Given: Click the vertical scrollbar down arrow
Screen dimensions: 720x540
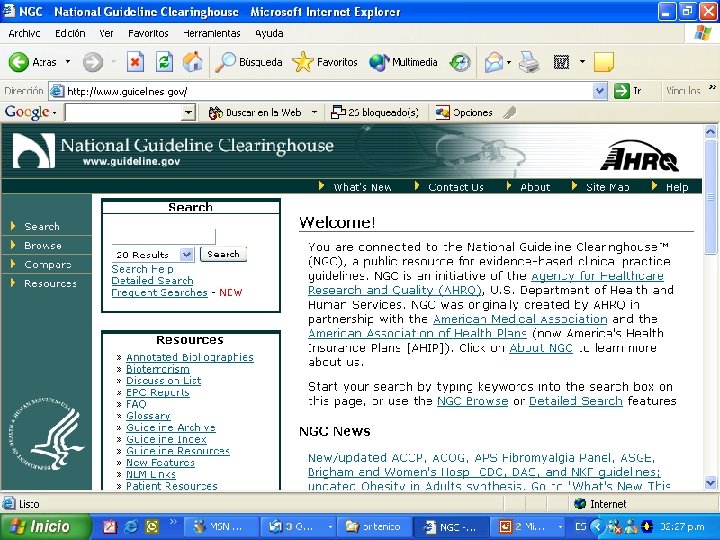Looking at the screenshot, I should pos(710,483).
